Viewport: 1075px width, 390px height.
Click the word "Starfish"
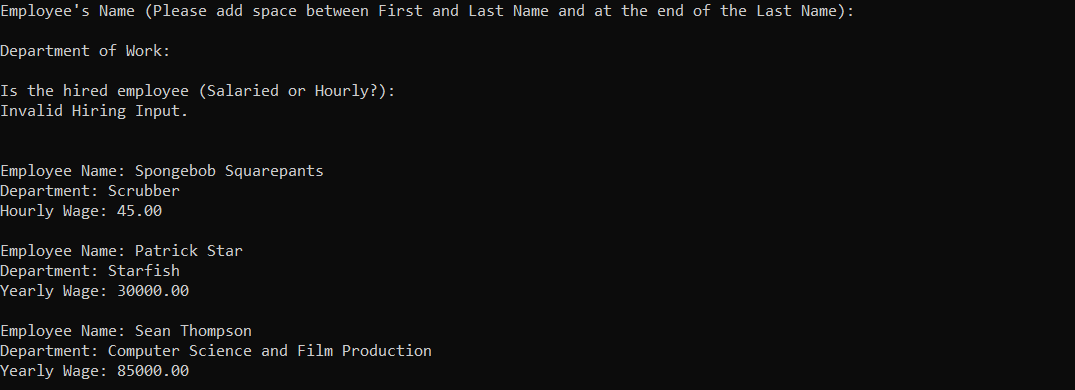(143, 271)
